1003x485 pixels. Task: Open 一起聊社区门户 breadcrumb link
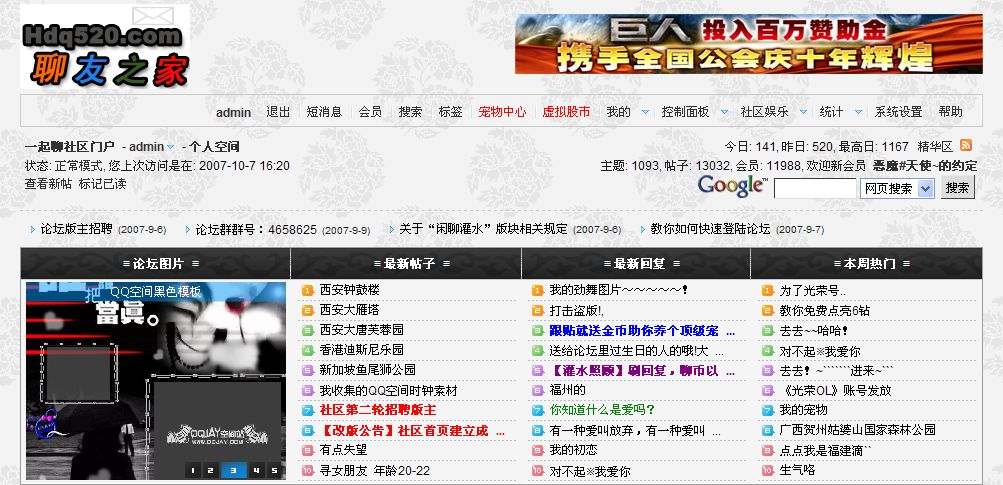pyautogui.click(x=70, y=147)
